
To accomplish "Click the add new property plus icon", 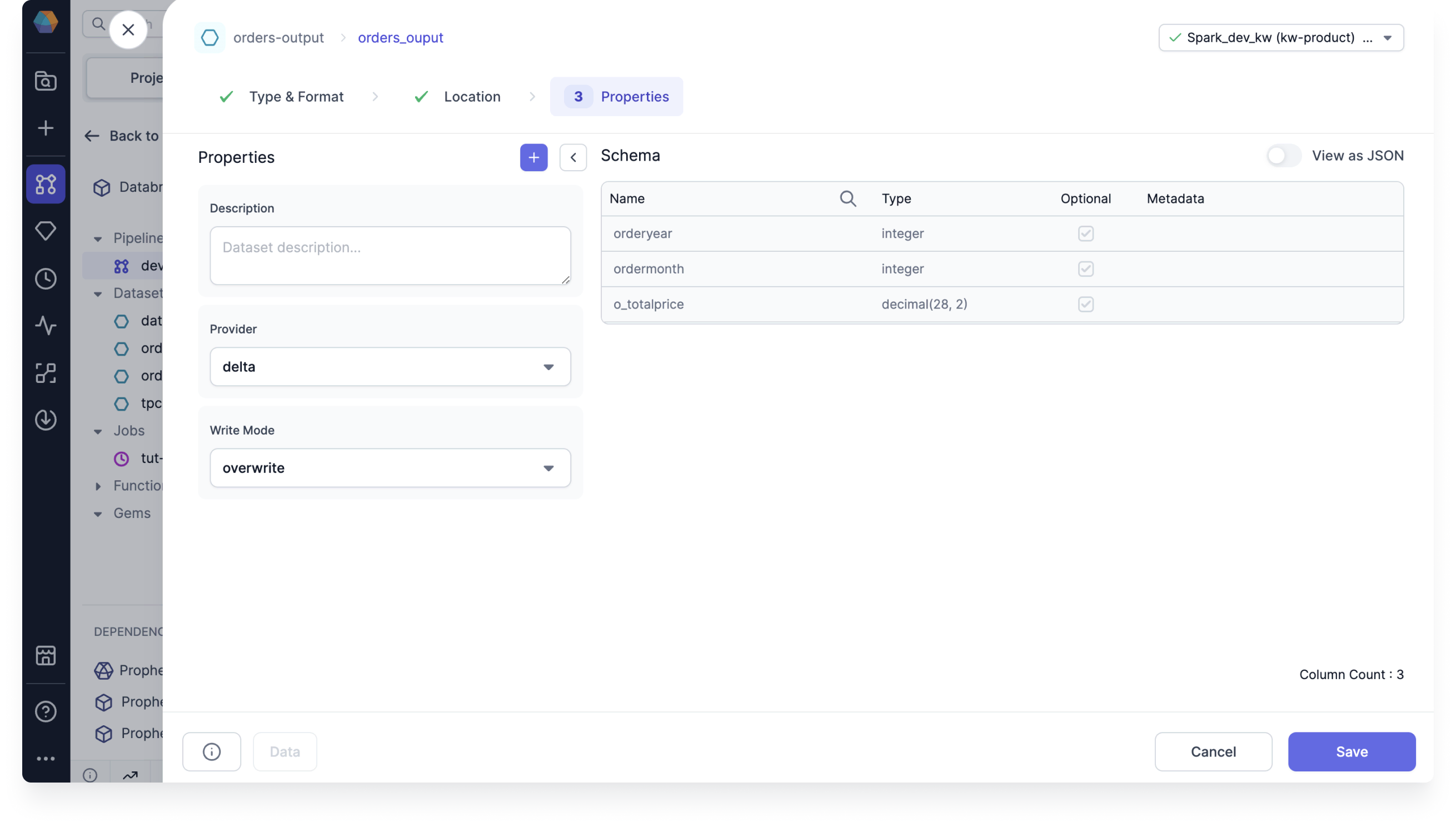I will tap(534, 157).
